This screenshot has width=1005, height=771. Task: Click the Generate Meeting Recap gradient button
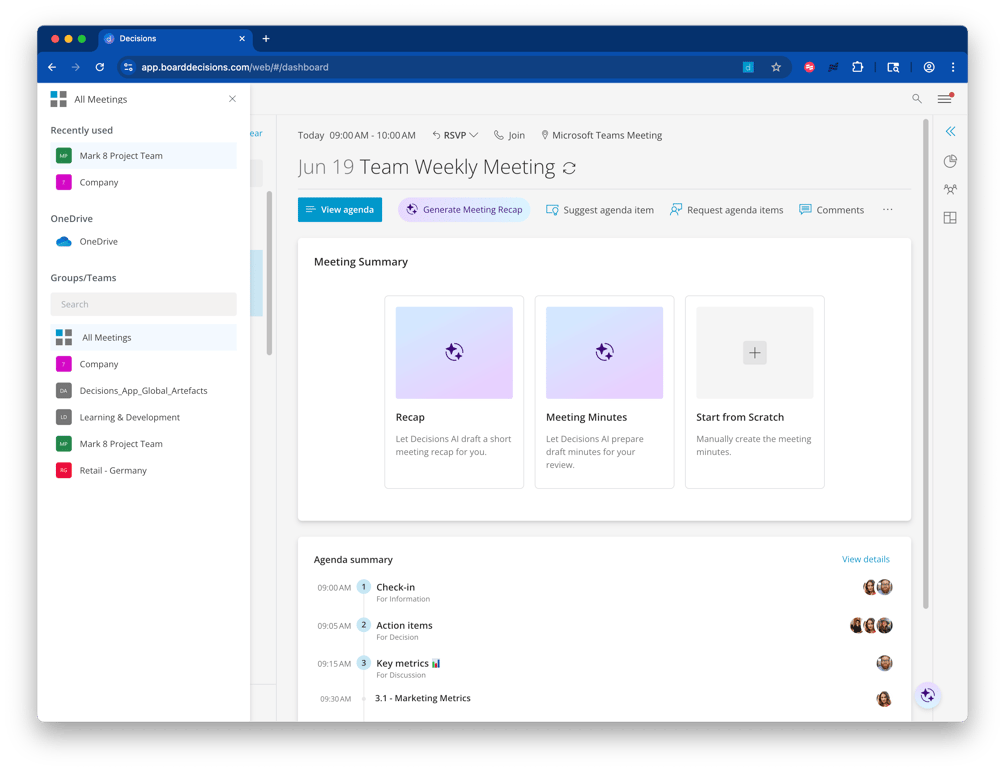tap(463, 209)
